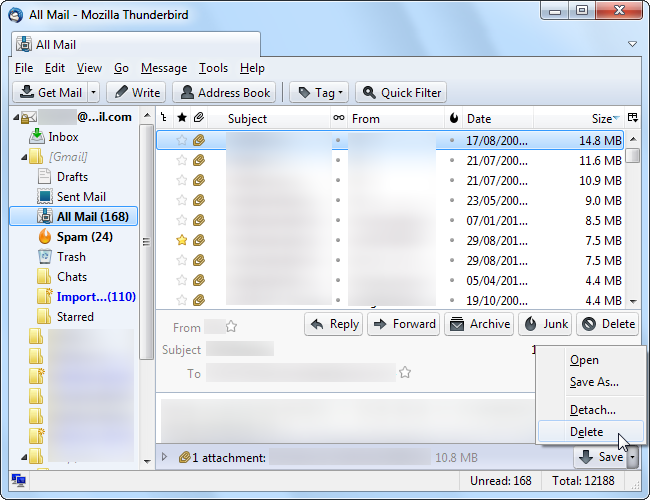This screenshot has width=650, height=500.
Task: Collapse the mail account tree
Action: (x=16, y=118)
